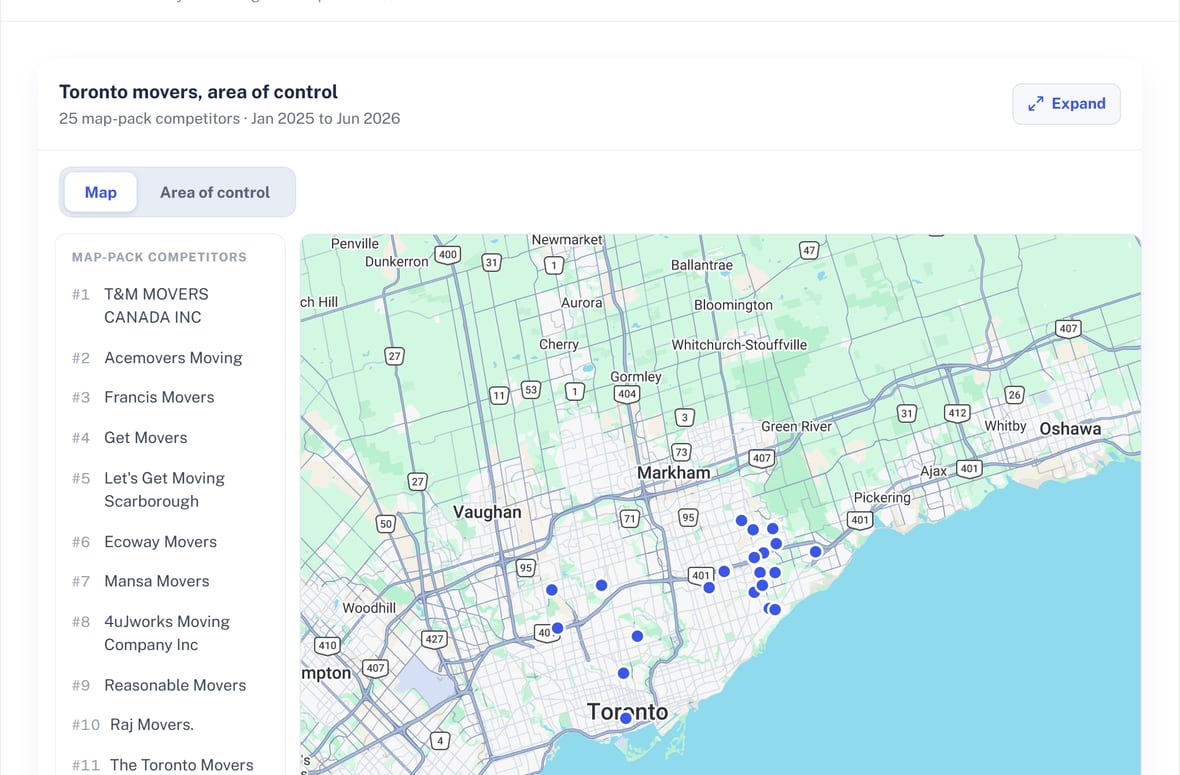Click the route 47 shield near Ballantrae
1180x775 pixels.
point(809,251)
